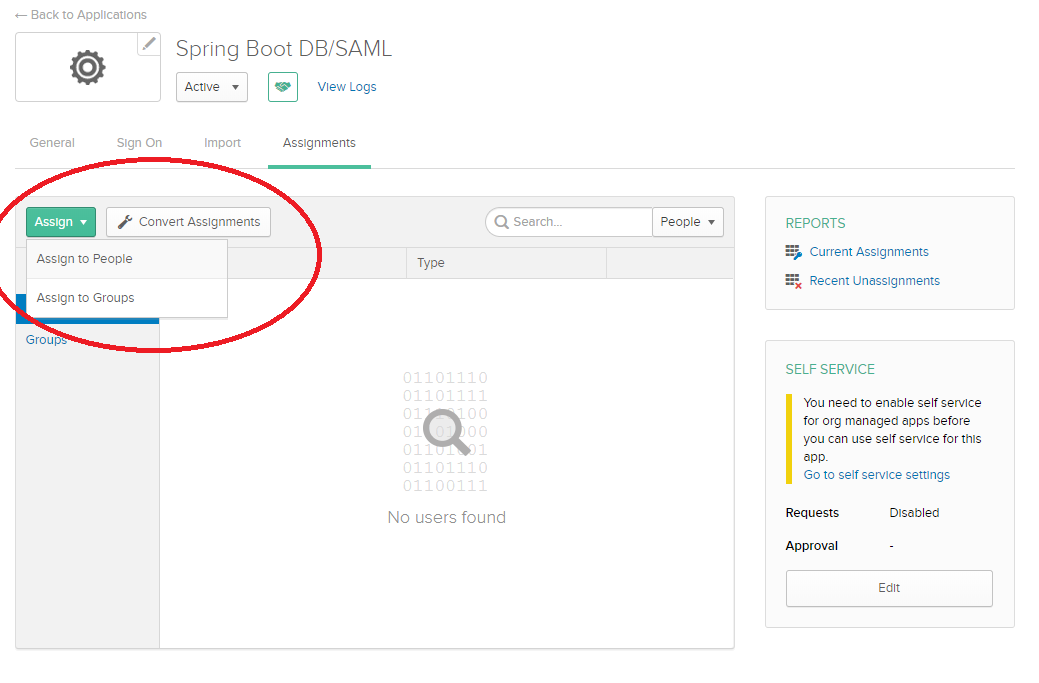Viewport: 1039px width, 683px height.
Task: Click the Search input field
Action: [569, 222]
